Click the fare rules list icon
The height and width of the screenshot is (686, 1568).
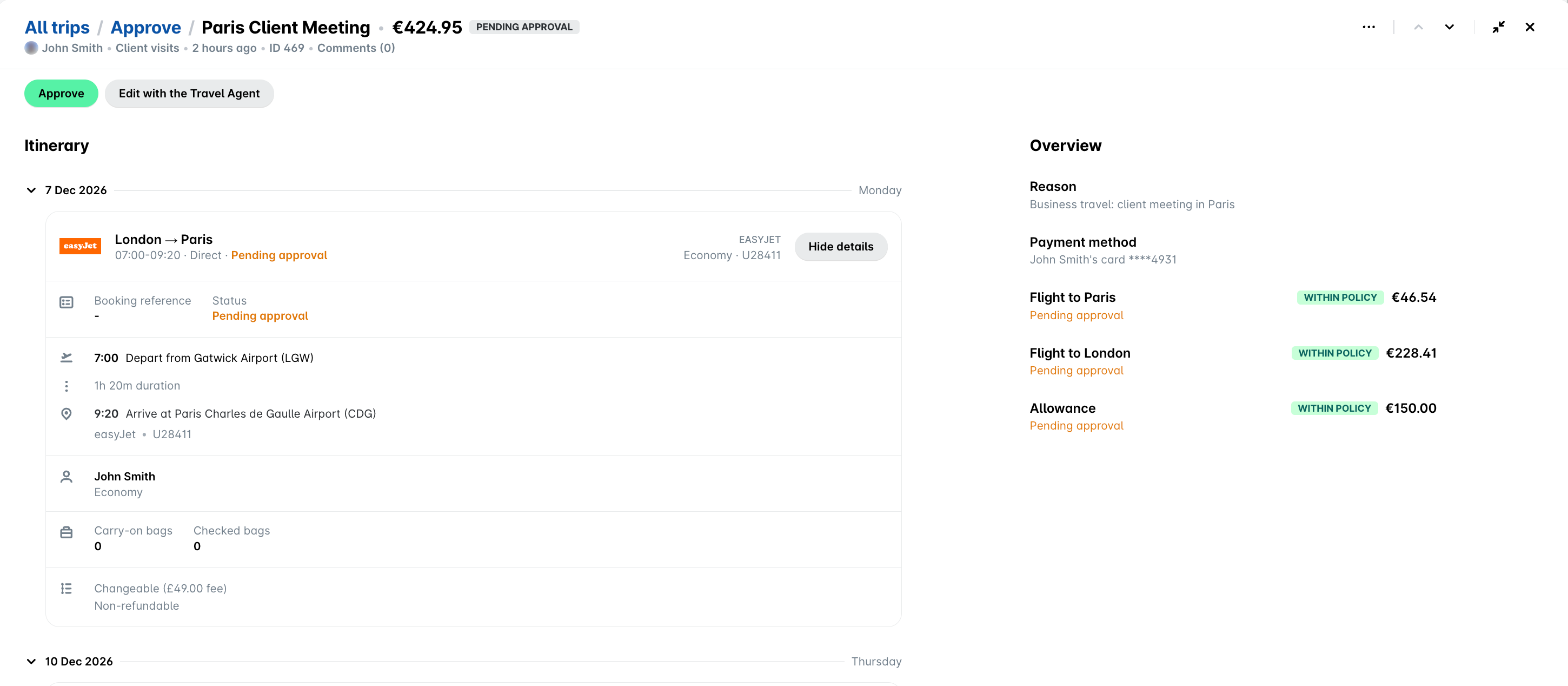pos(67,589)
